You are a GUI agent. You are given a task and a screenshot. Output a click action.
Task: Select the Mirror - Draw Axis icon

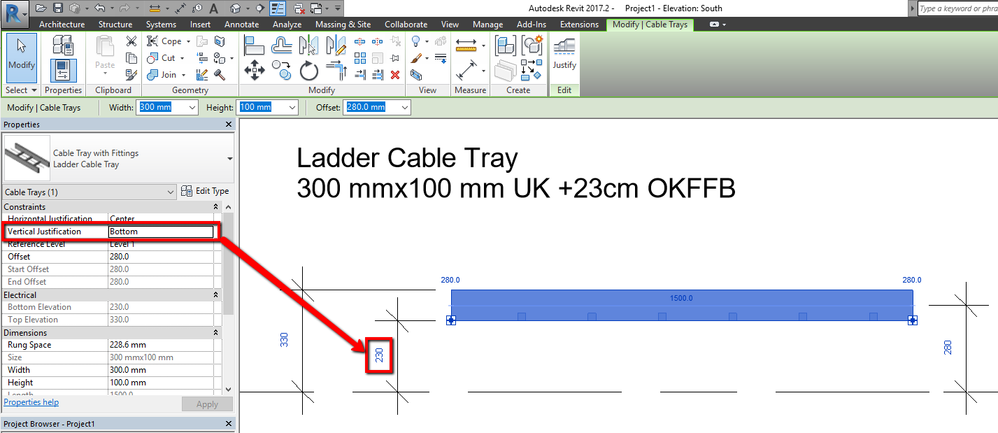pyautogui.click(x=335, y=46)
